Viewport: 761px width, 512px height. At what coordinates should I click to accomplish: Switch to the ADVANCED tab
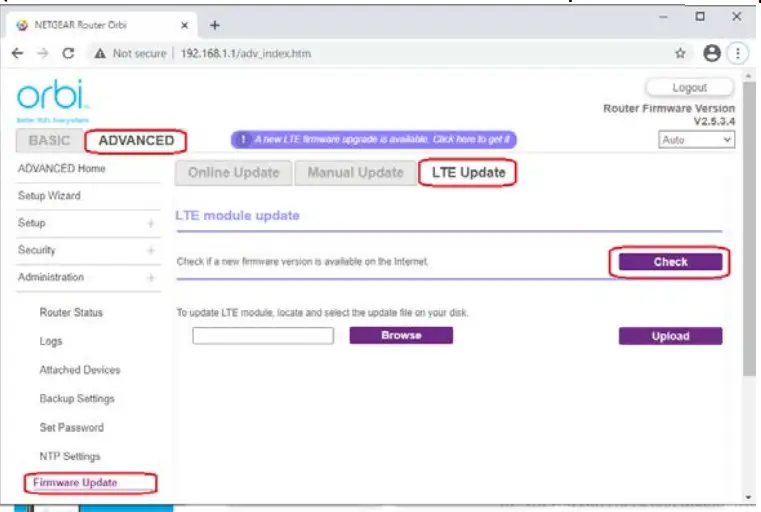pos(136,141)
